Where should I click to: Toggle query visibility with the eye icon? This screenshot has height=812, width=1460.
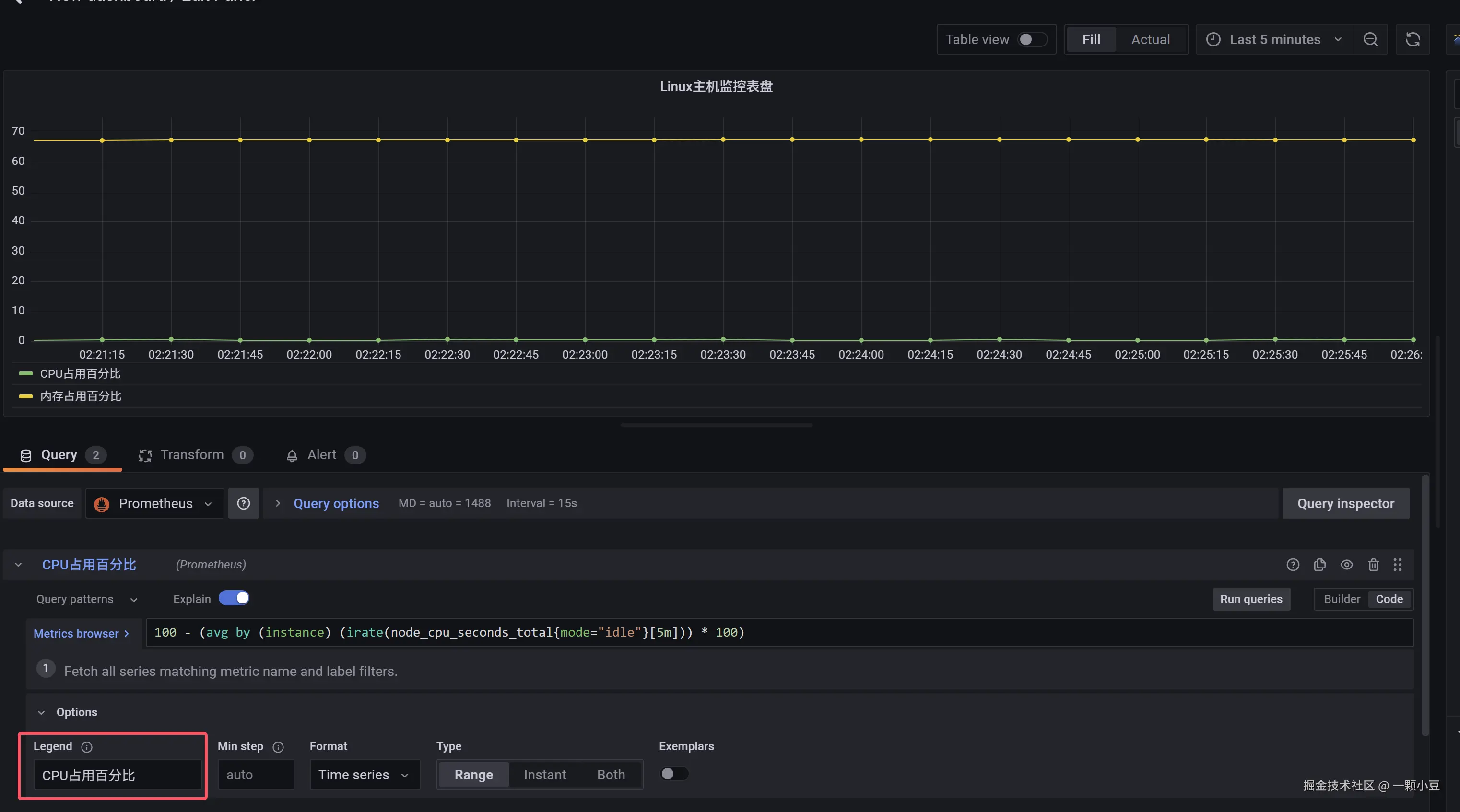pos(1347,565)
